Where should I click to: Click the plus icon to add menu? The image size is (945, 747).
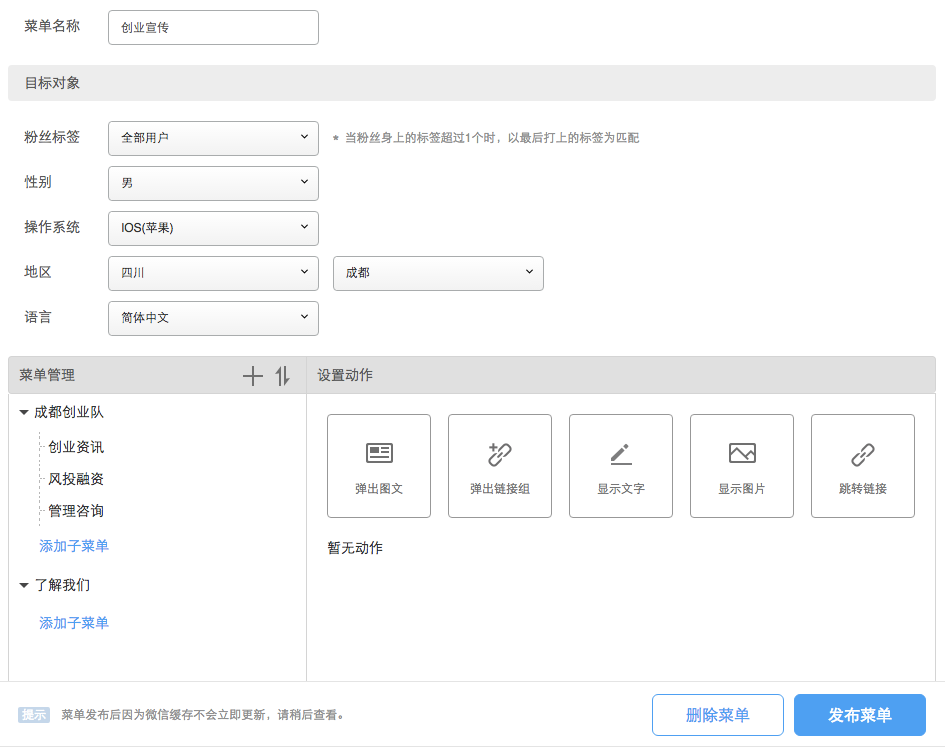pyautogui.click(x=253, y=376)
